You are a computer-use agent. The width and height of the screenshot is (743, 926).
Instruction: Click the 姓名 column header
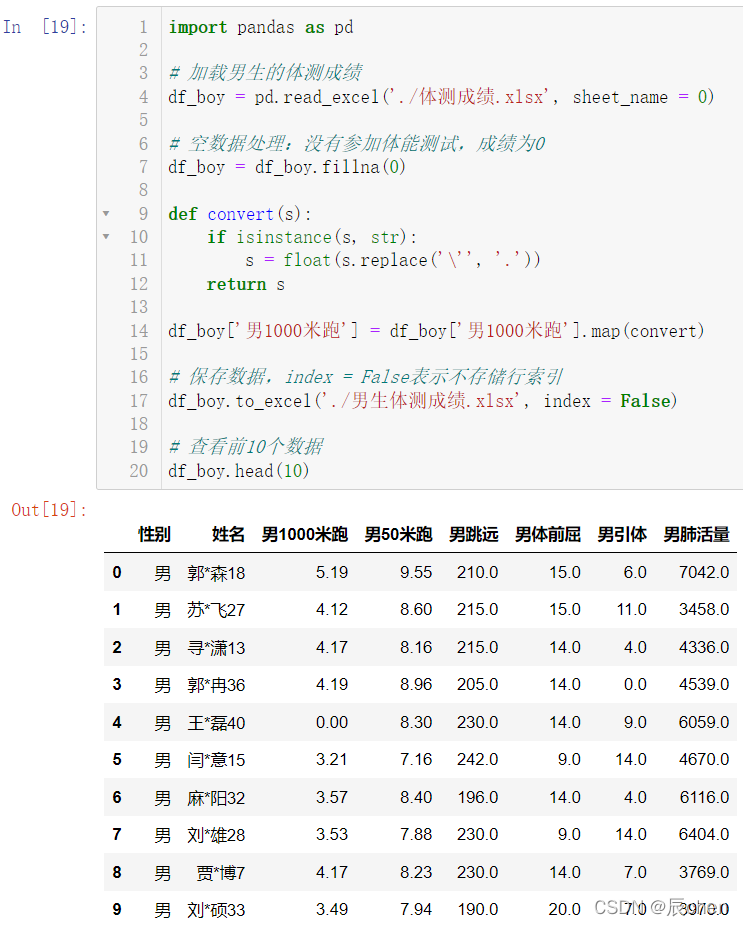(x=228, y=534)
